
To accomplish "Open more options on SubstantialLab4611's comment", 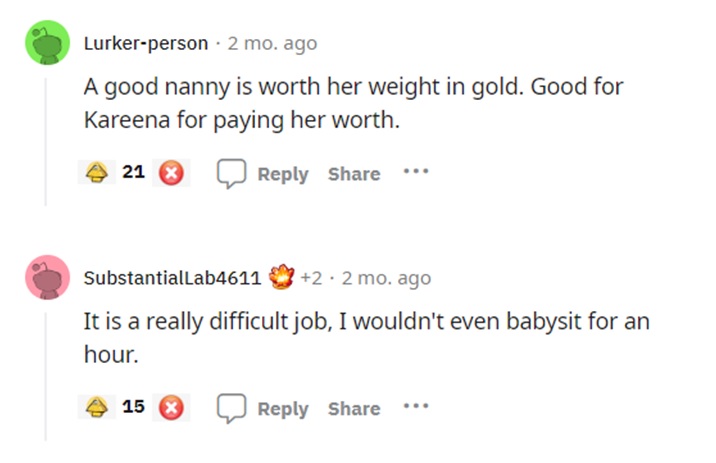I will [414, 407].
